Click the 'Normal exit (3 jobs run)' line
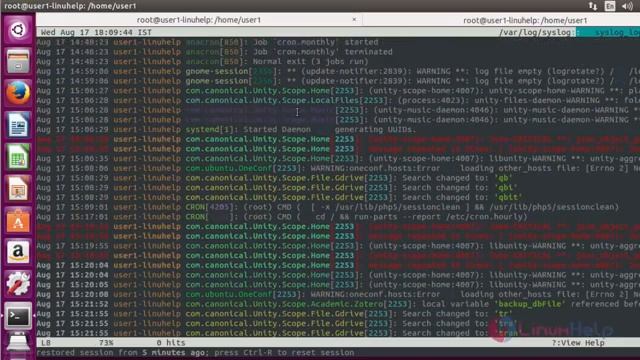 pyautogui.click(x=202, y=62)
